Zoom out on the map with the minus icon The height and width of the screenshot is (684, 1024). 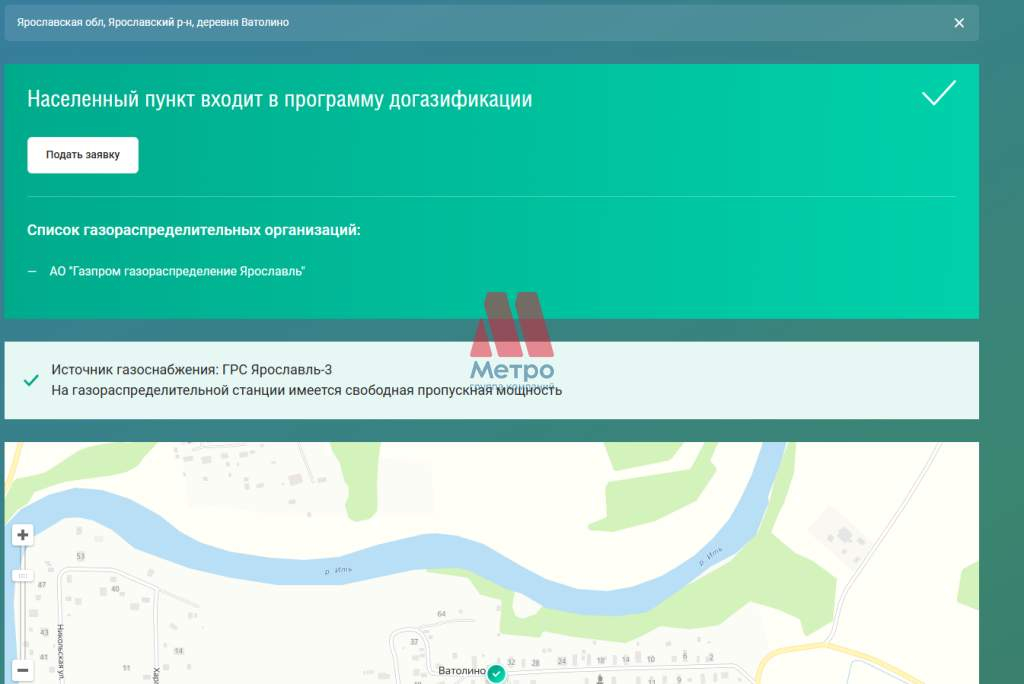(22, 670)
